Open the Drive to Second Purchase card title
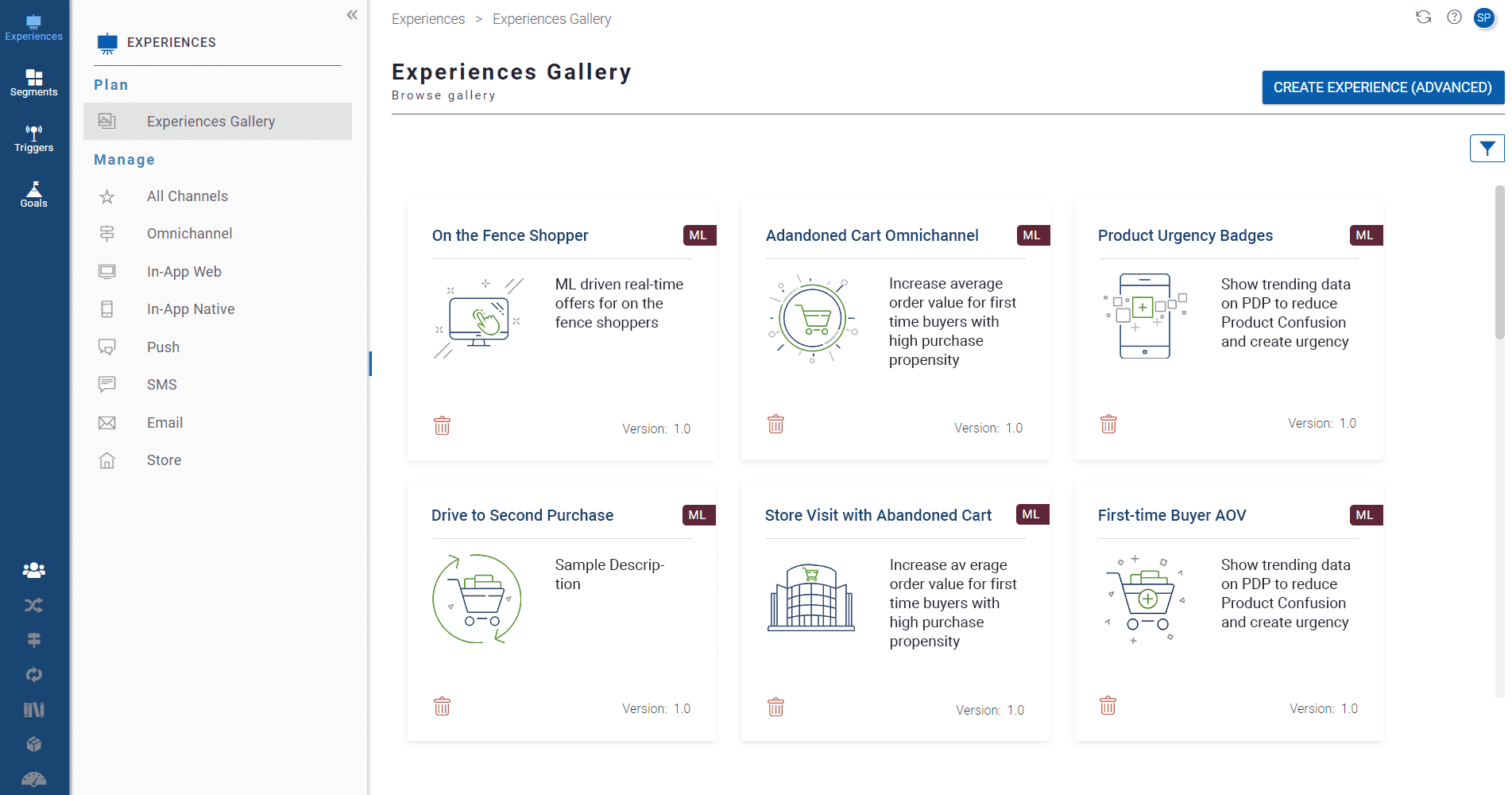The image size is (1512, 795). [522, 515]
